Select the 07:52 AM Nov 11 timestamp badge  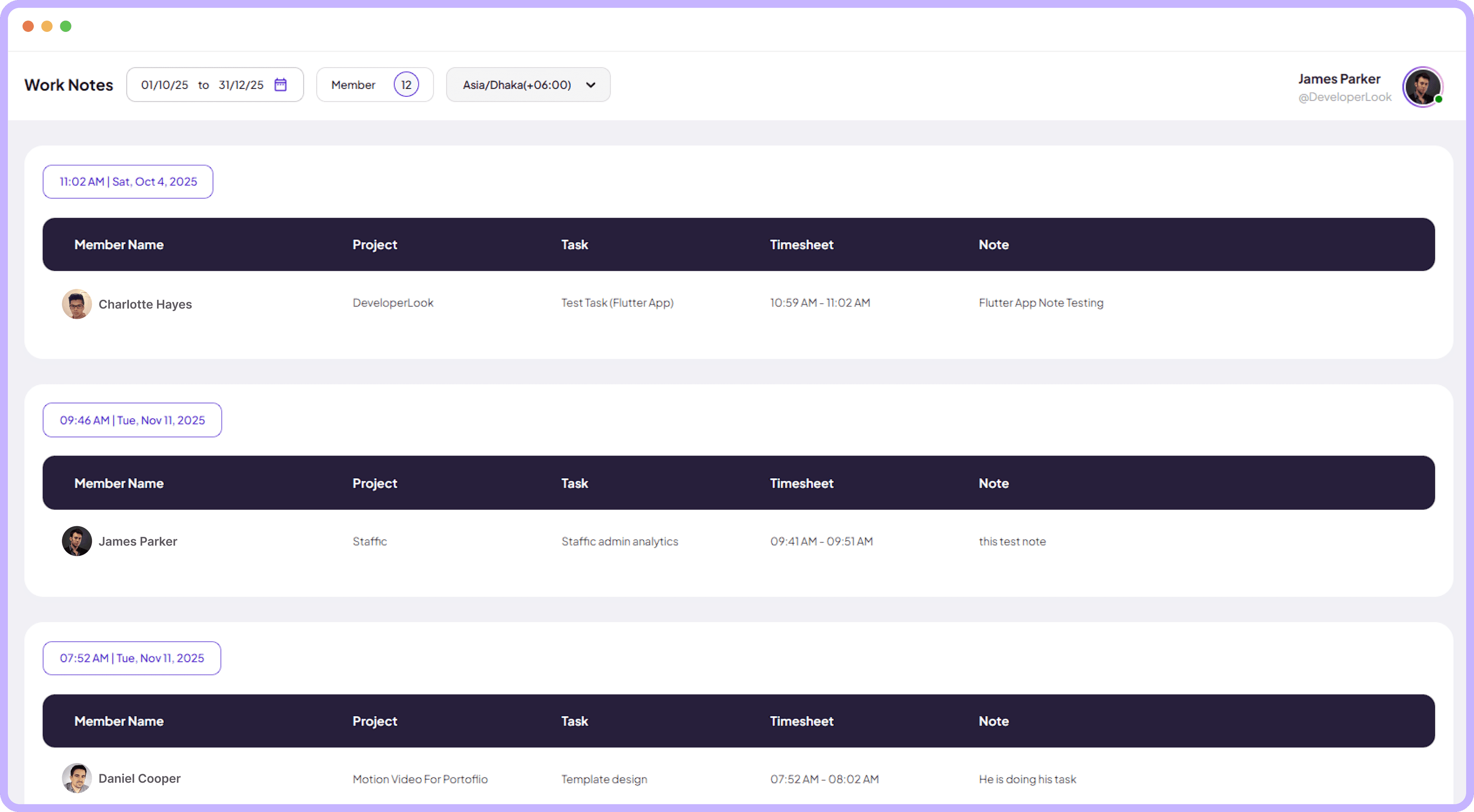coord(132,658)
